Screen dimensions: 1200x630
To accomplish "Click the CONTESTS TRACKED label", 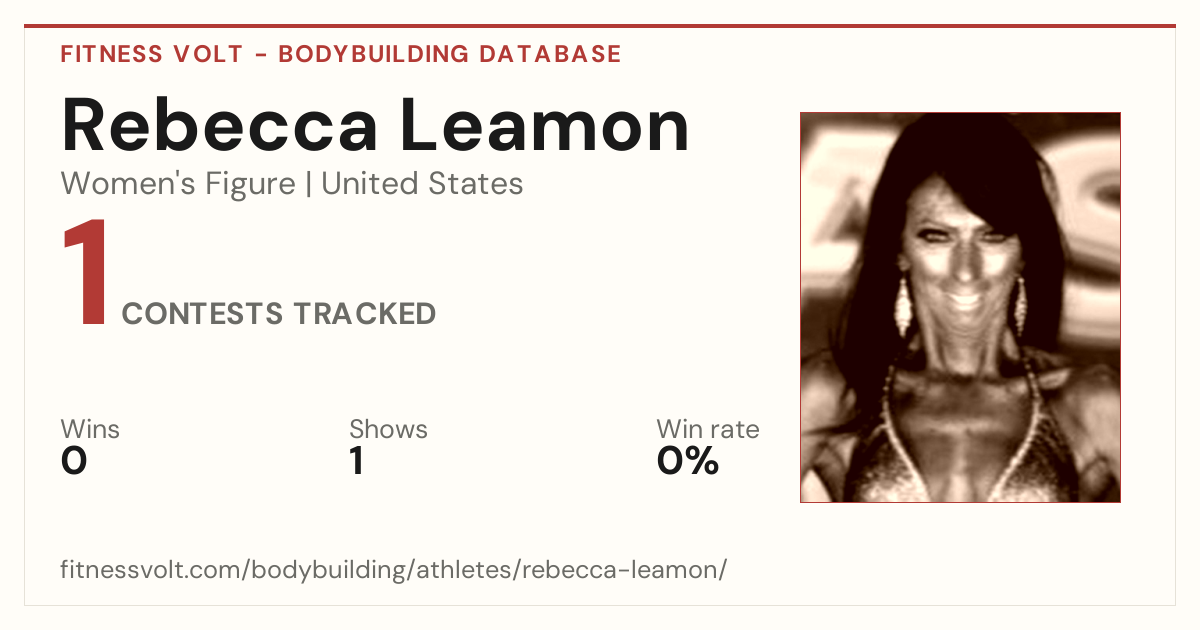I will pos(279,314).
